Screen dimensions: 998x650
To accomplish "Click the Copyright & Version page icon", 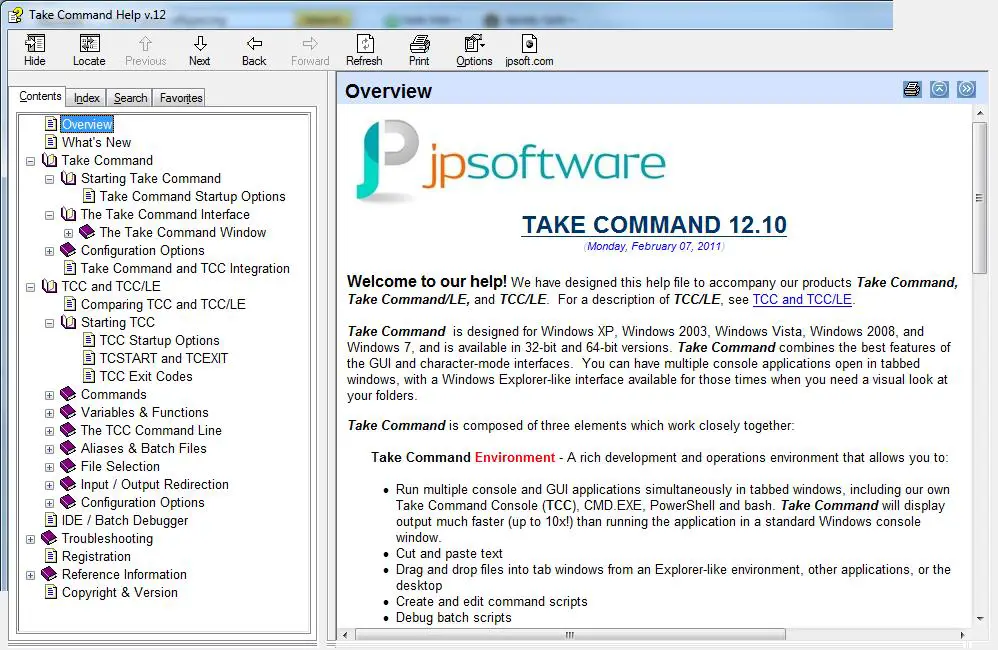I will pos(51,592).
